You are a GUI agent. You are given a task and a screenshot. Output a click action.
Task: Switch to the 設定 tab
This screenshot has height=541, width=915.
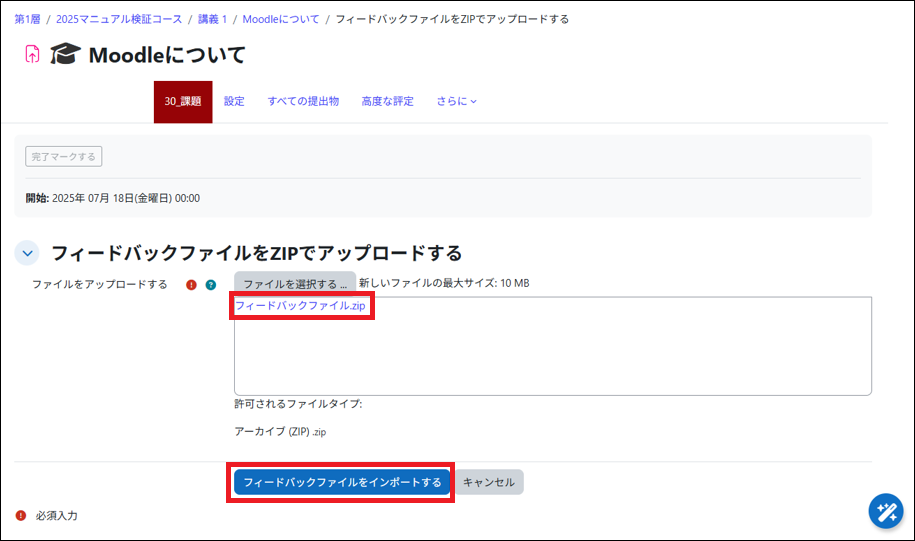click(234, 102)
